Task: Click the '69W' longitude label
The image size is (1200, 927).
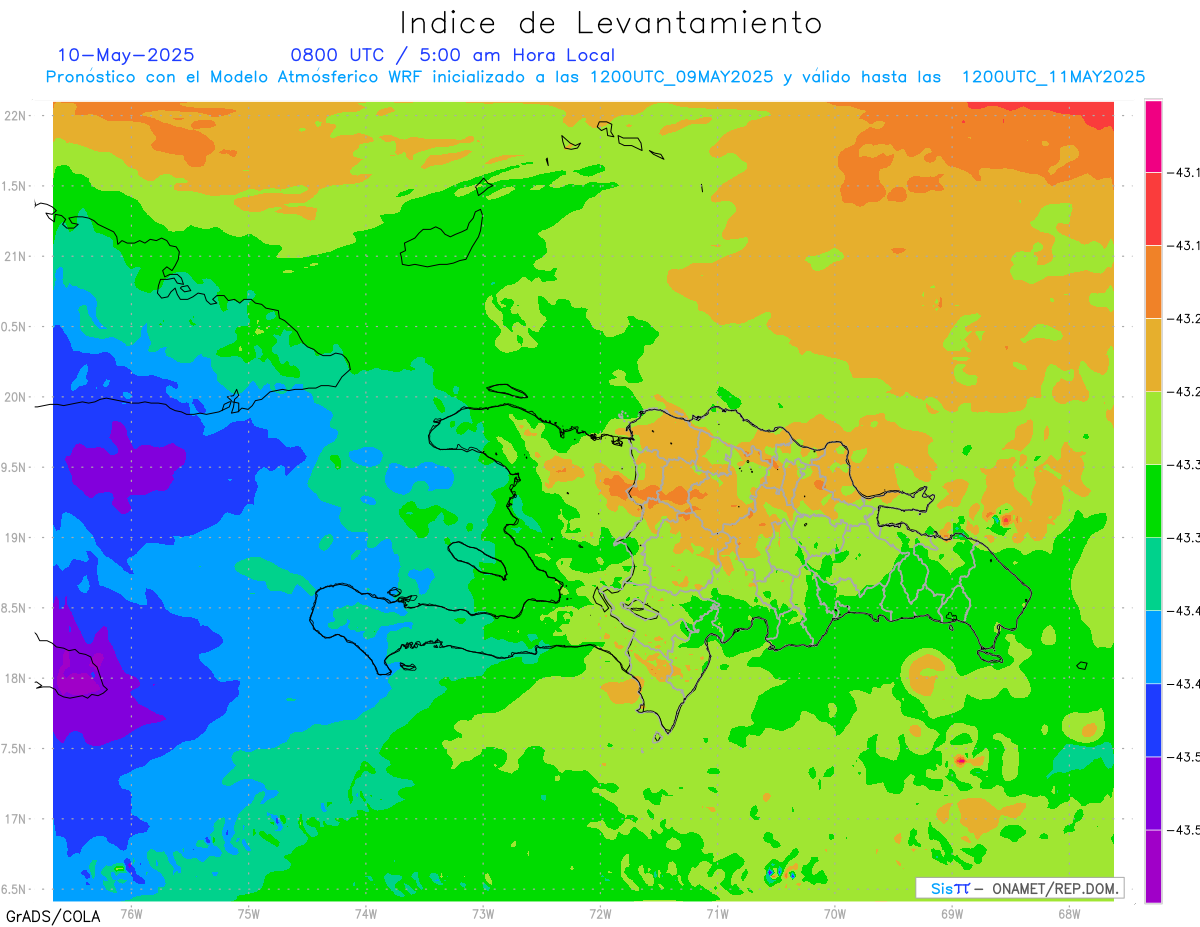Action: pos(951,912)
